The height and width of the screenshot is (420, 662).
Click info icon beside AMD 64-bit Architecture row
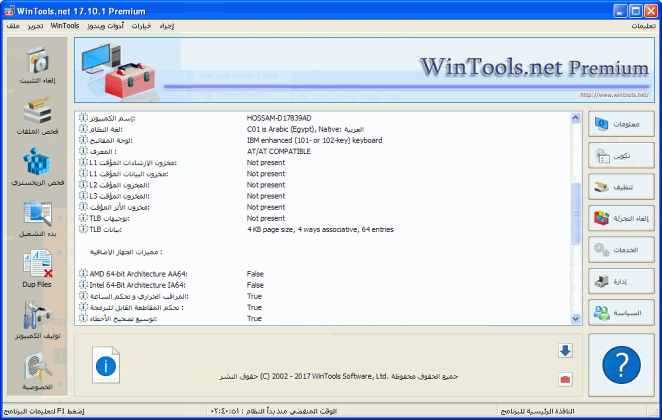[83, 274]
